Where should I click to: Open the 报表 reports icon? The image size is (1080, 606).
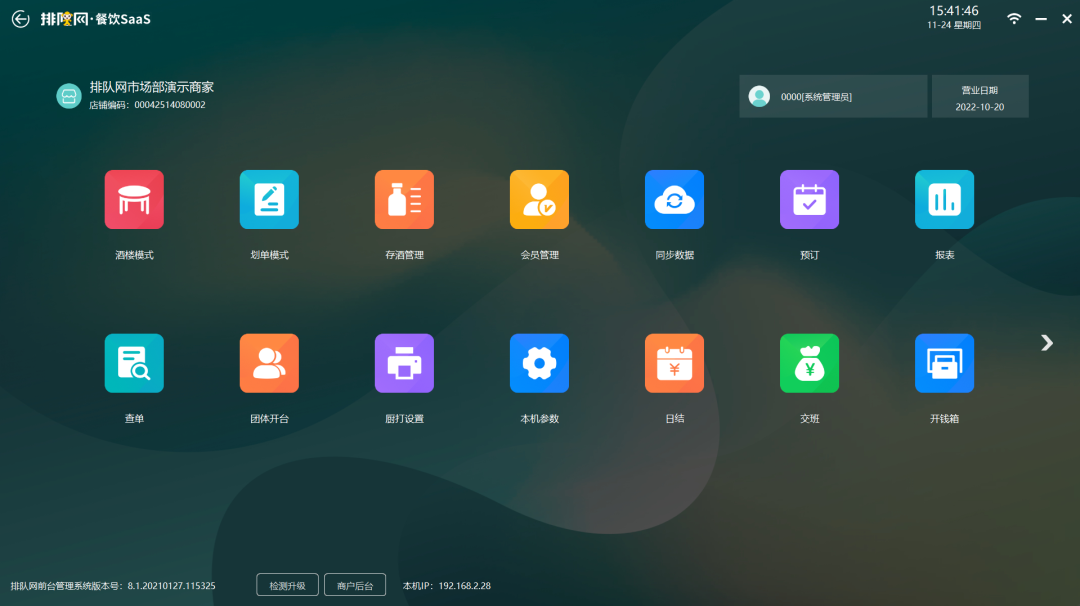(x=944, y=200)
